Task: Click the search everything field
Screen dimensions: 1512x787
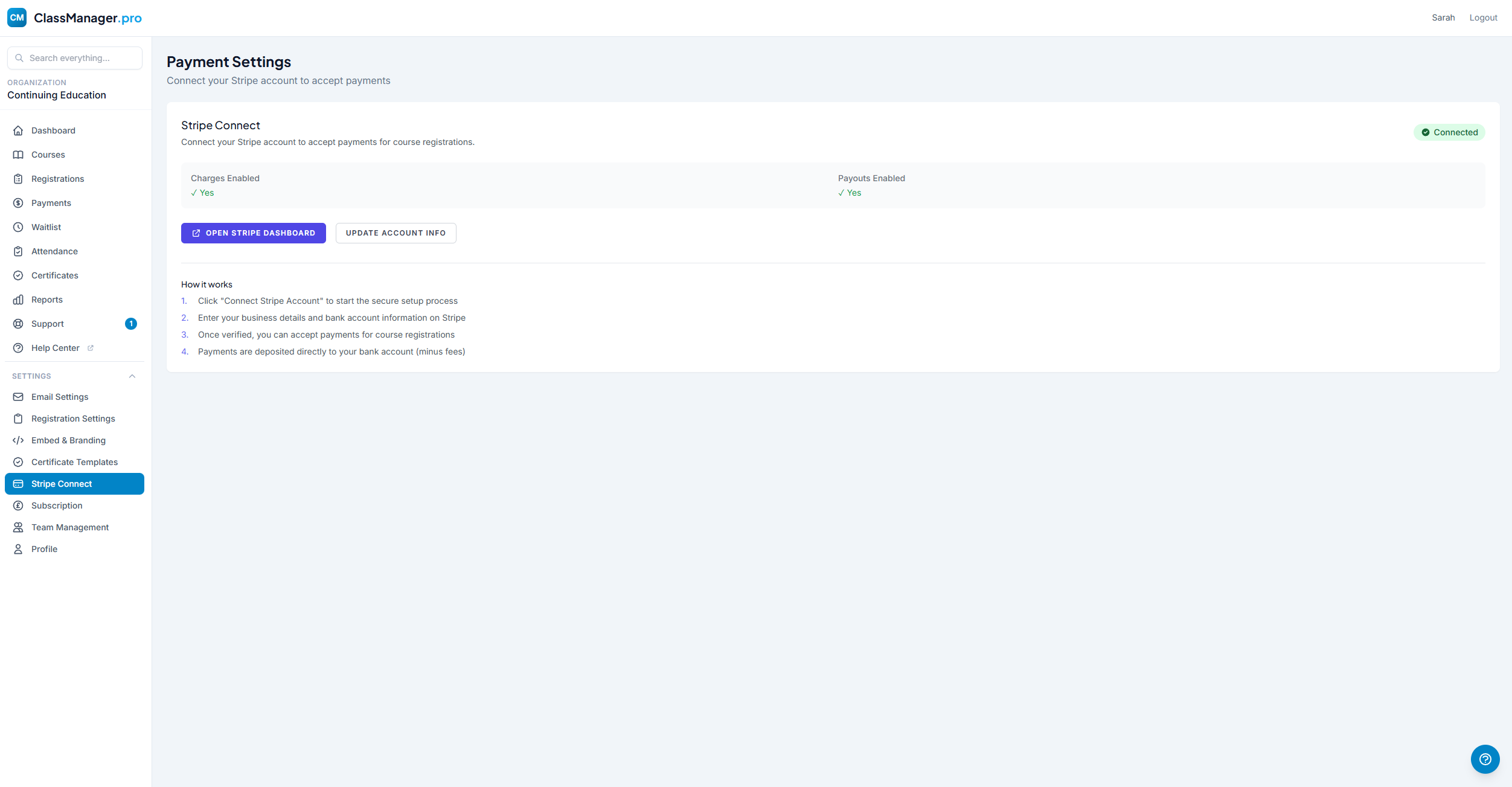Action: [74, 58]
